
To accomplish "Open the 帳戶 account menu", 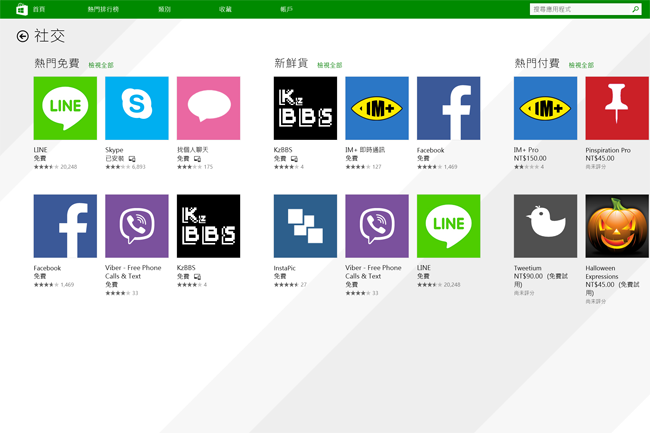I will pos(287,9).
